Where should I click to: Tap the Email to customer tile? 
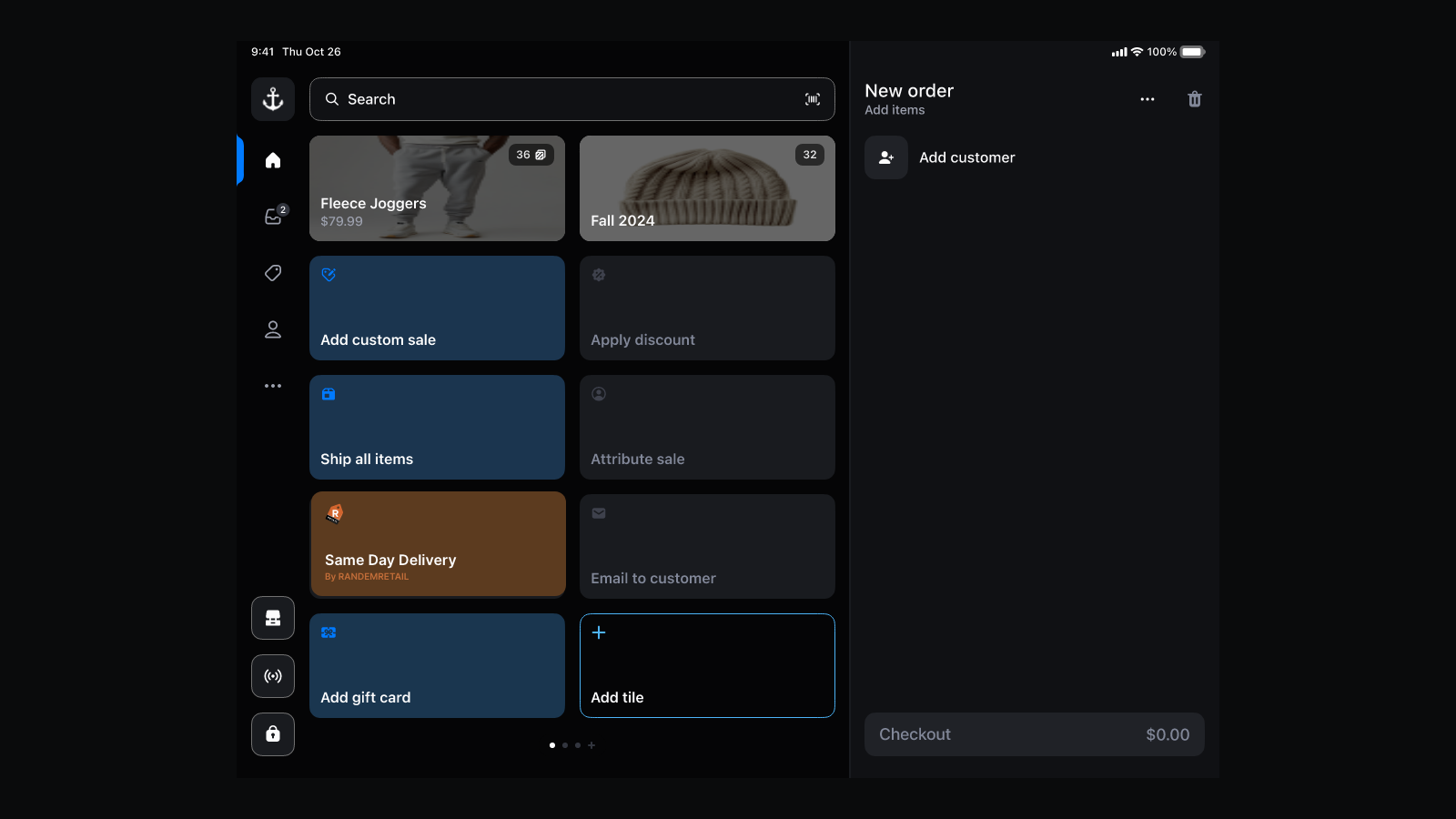[x=707, y=546]
